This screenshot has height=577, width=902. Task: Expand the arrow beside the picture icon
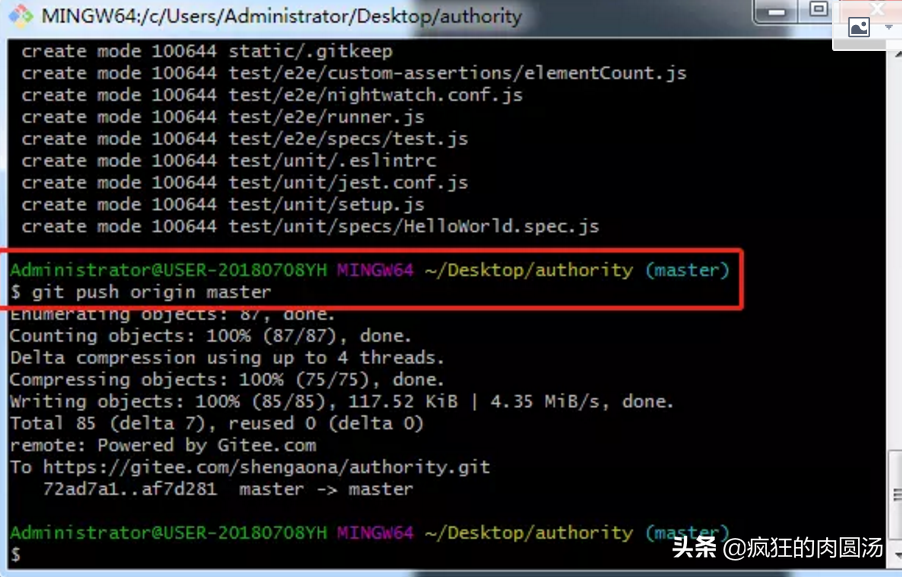[889, 27]
